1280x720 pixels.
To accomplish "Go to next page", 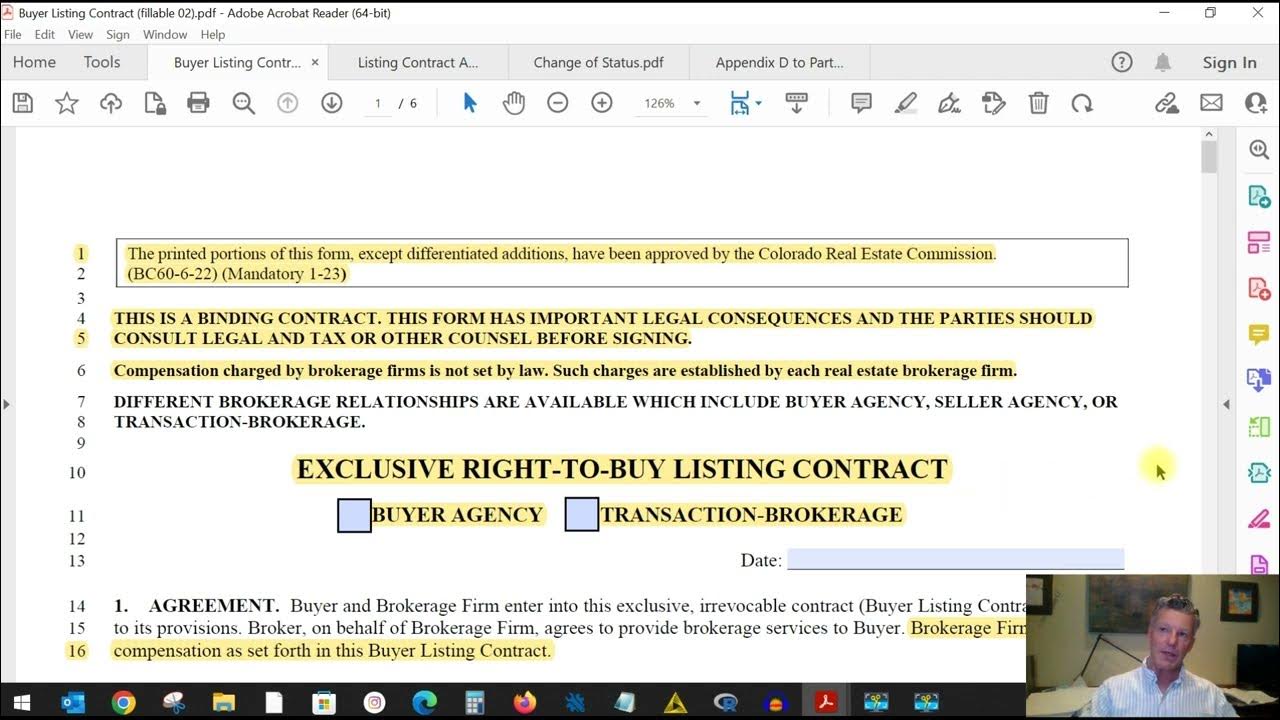I will click(x=331, y=103).
